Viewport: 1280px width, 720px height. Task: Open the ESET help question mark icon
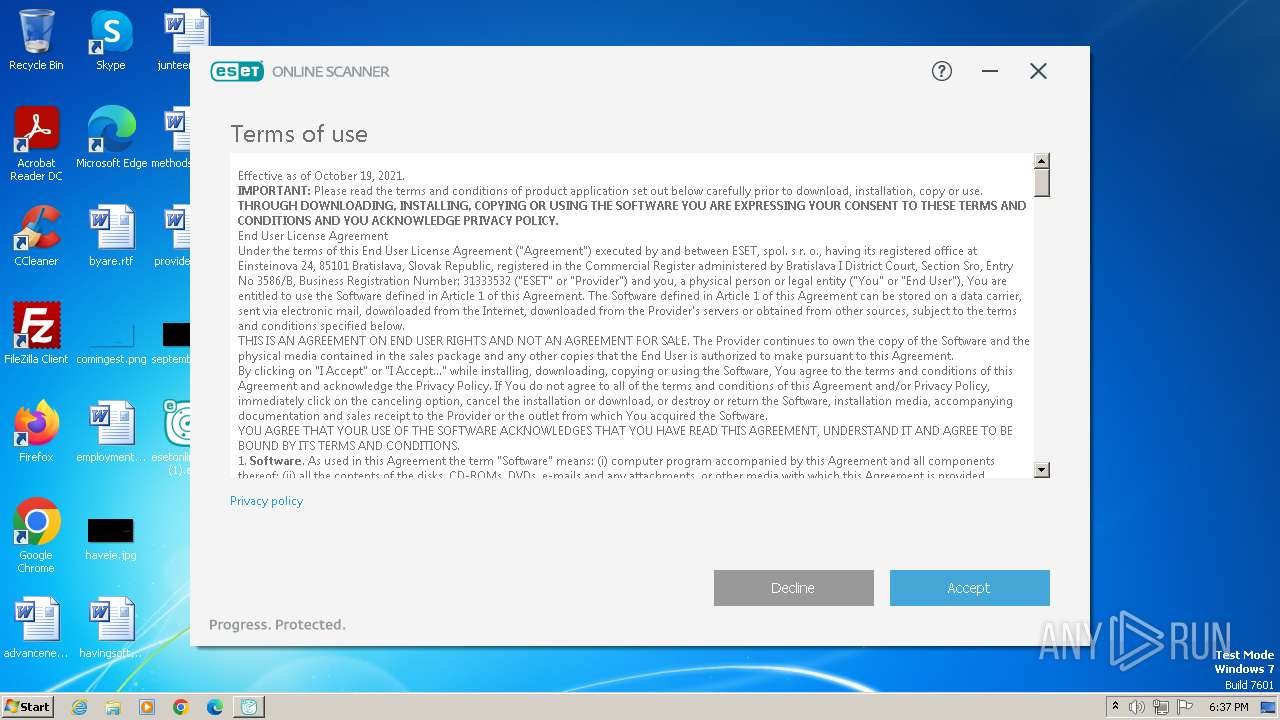[941, 71]
